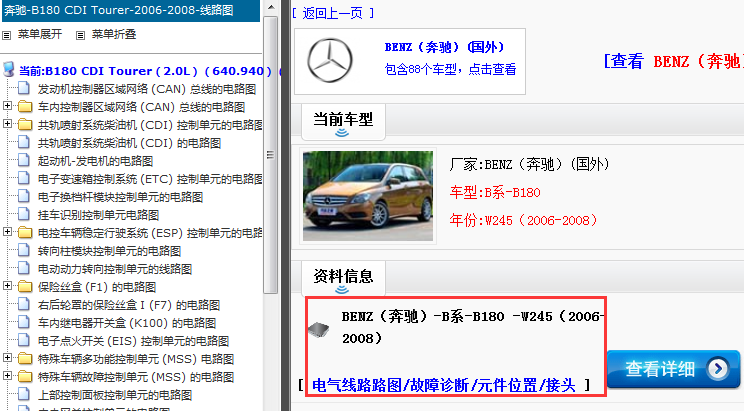Click the brown B-class car thumbnail
The width and height of the screenshot is (744, 411).
(x=368, y=196)
